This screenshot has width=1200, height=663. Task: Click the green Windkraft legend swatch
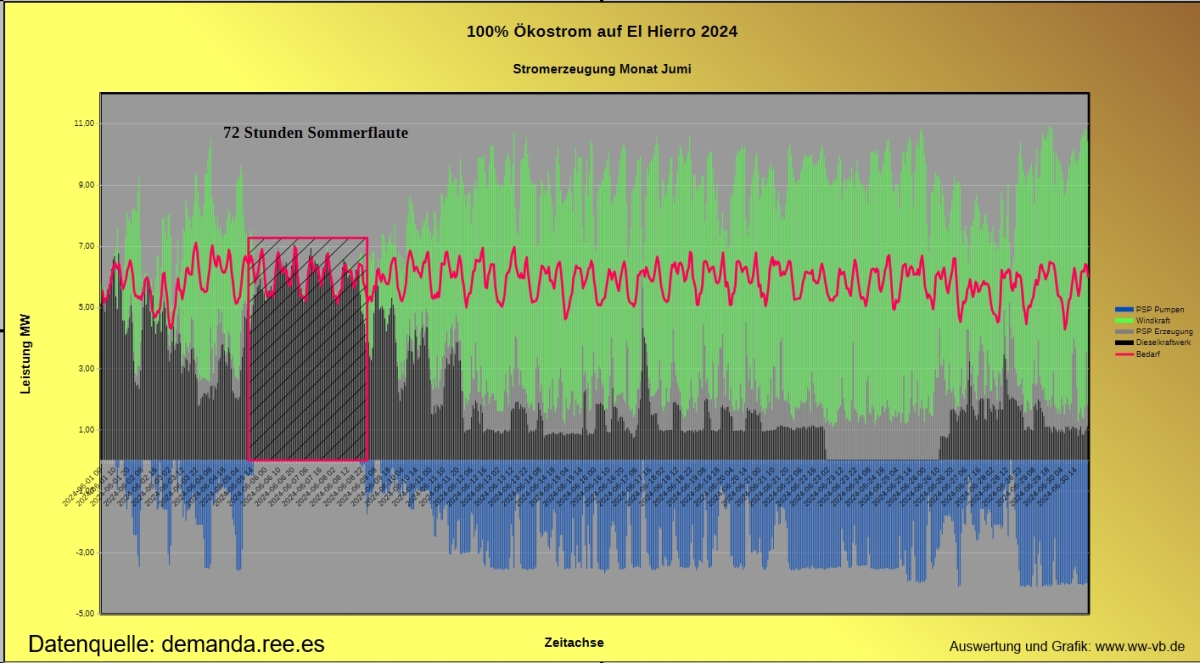click(x=1124, y=320)
